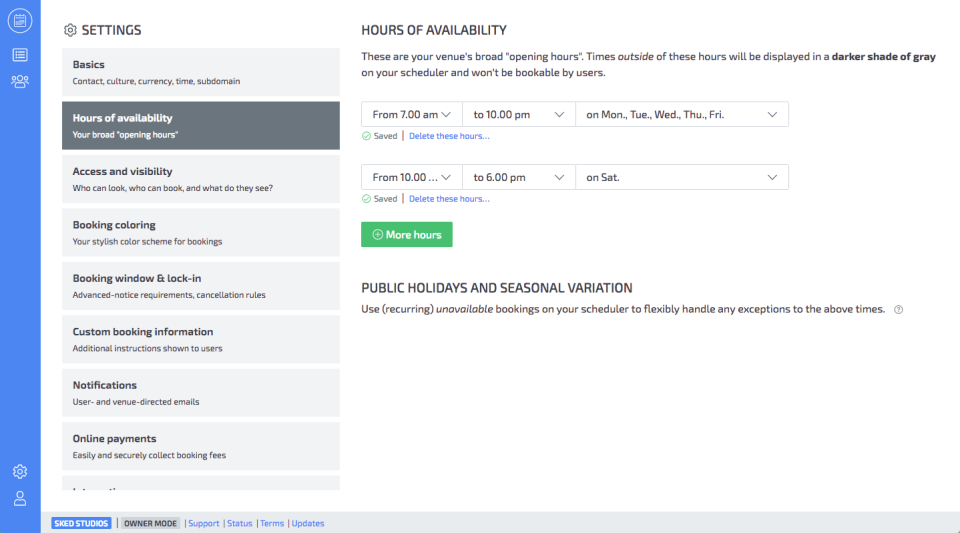Viewport: 960px width, 533px height.
Task: Delete the weekday hours row
Action: (x=449, y=136)
